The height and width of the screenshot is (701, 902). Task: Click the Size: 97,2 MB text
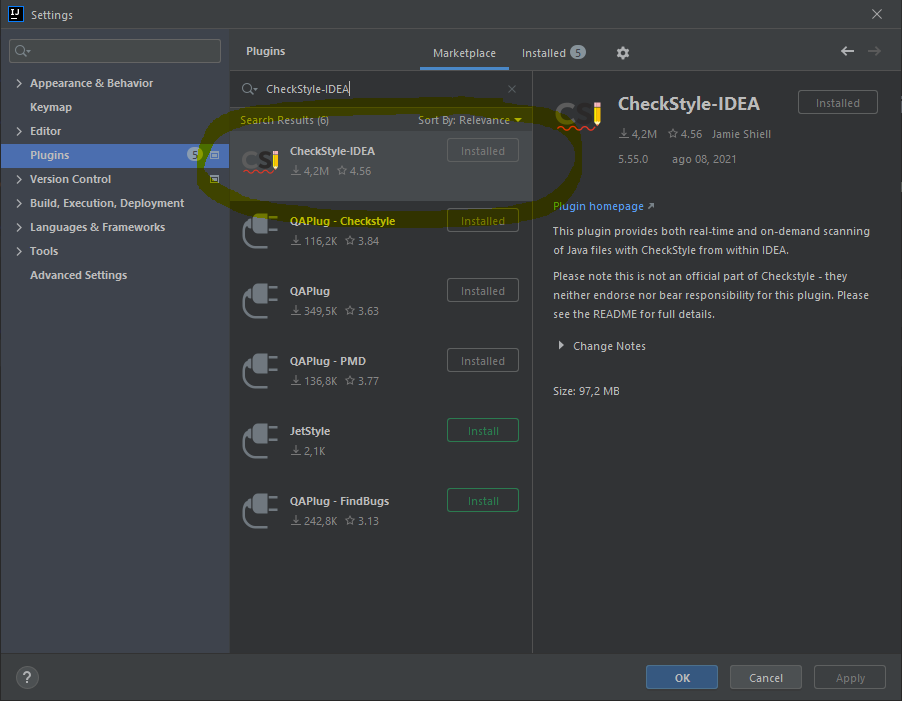pos(586,391)
